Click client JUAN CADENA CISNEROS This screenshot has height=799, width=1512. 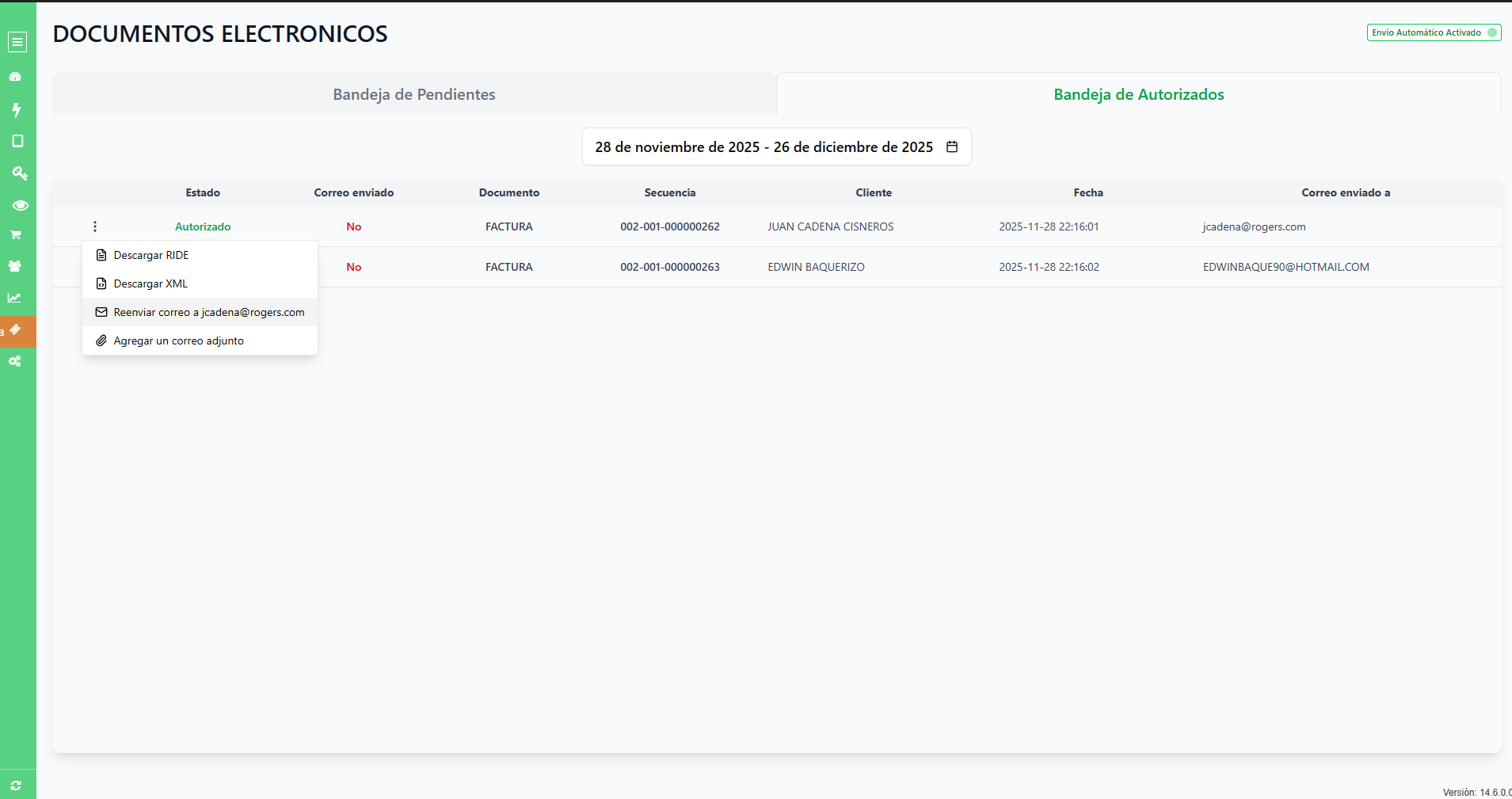point(830,226)
